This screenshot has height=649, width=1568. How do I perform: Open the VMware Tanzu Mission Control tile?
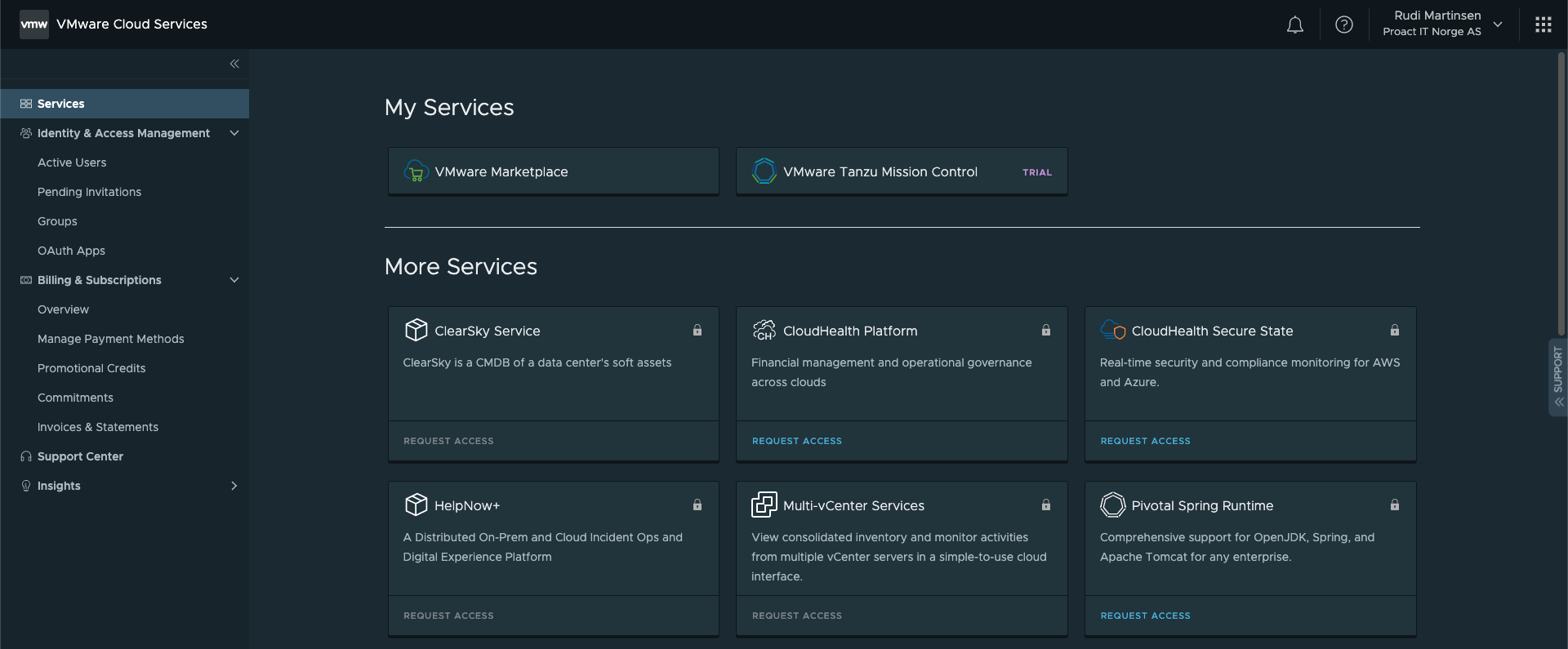coord(902,171)
